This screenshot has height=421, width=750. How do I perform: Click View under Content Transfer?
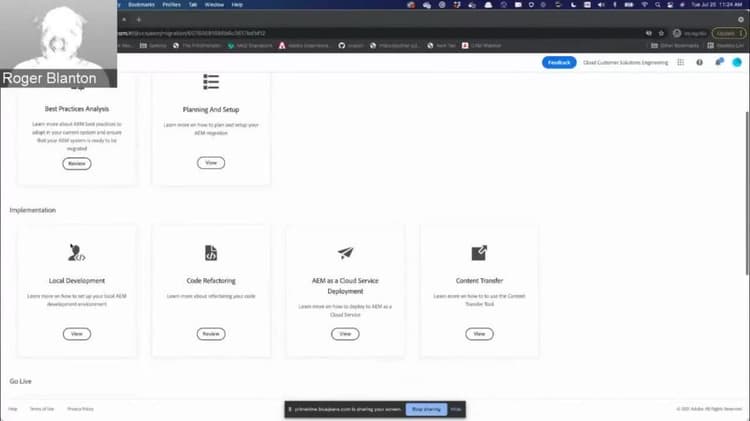click(479, 334)
